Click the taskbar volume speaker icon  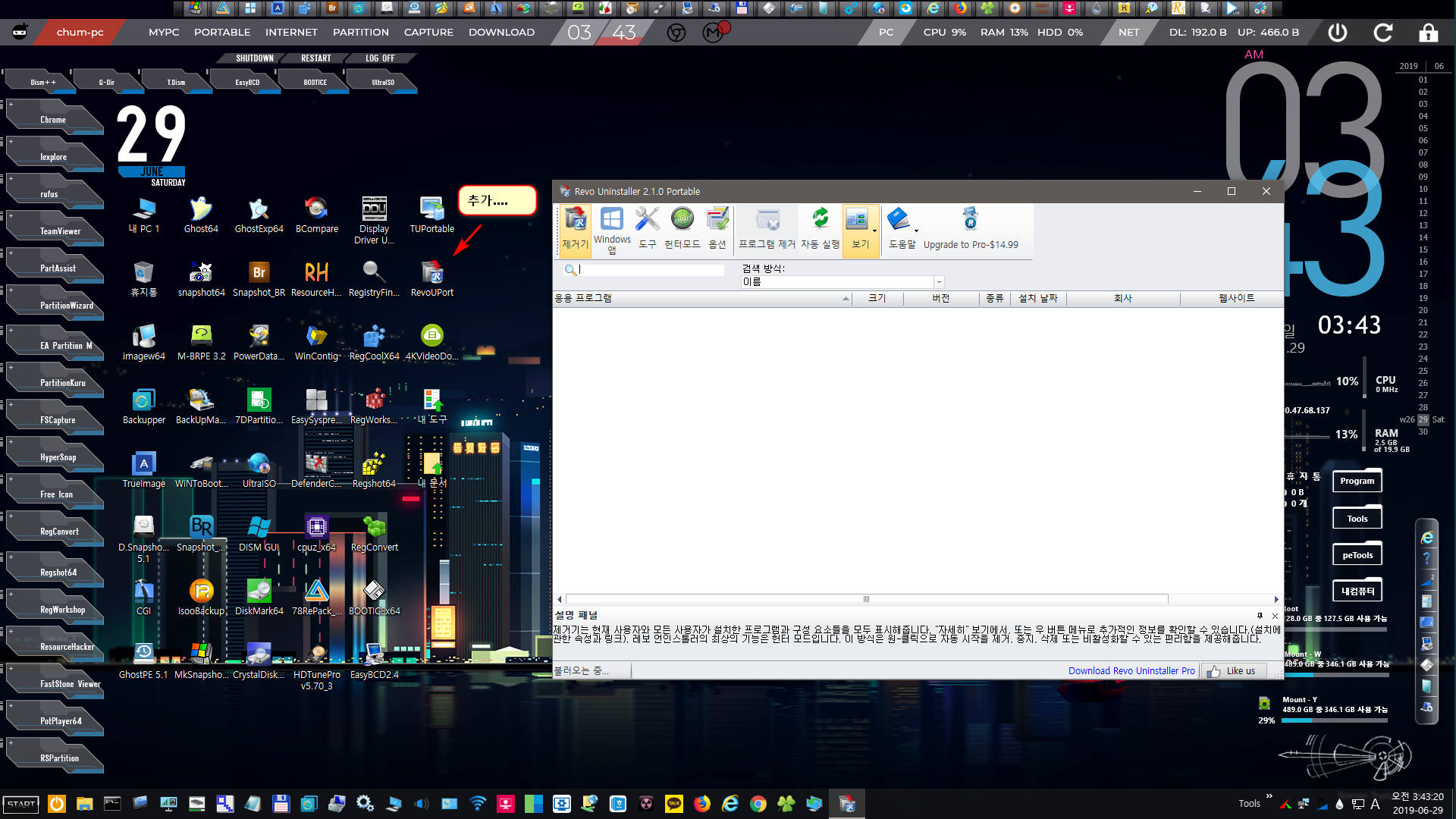click(422, 804)
